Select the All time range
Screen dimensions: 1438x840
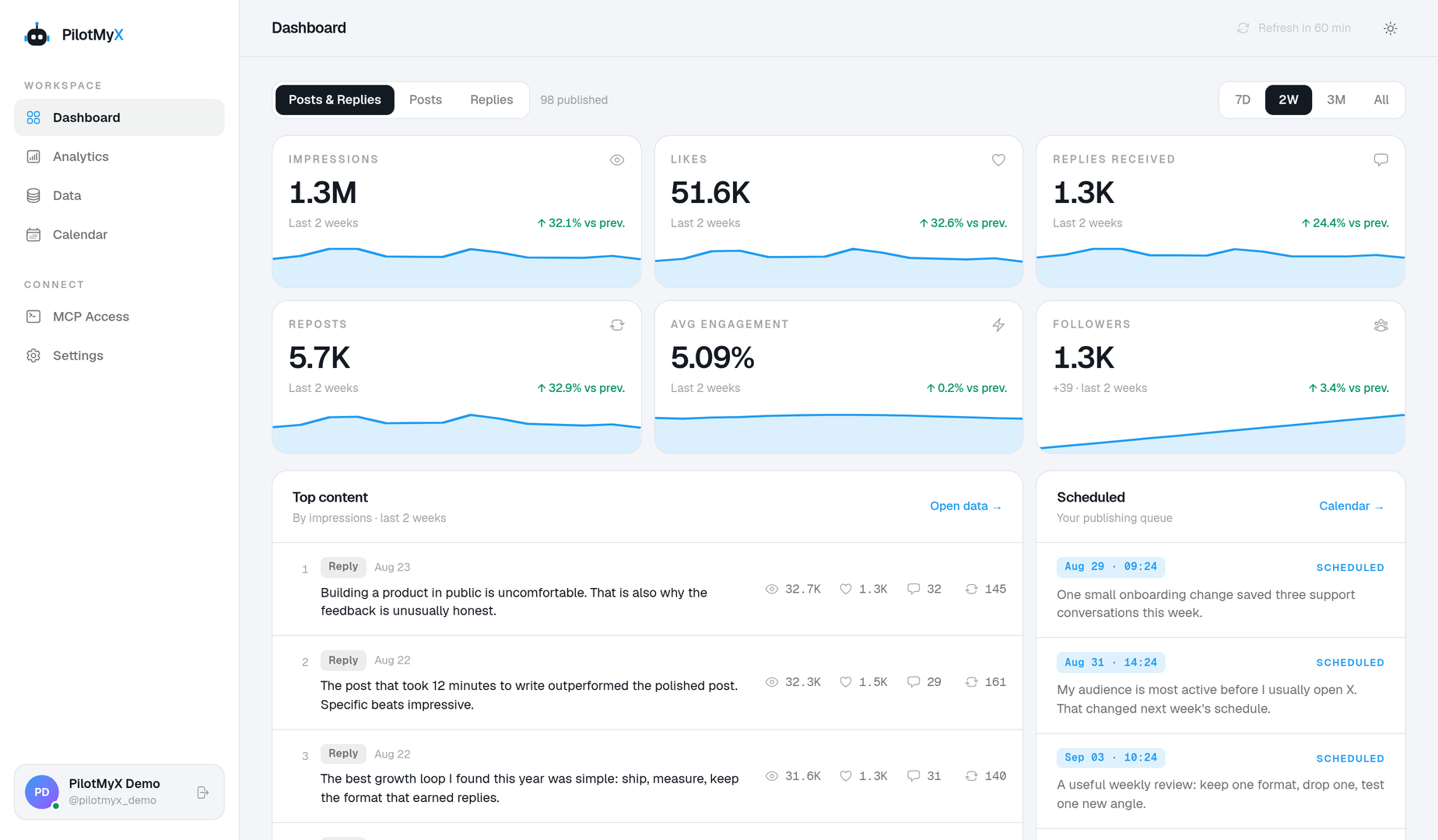pyautogui.click(x=1381, y=100)
